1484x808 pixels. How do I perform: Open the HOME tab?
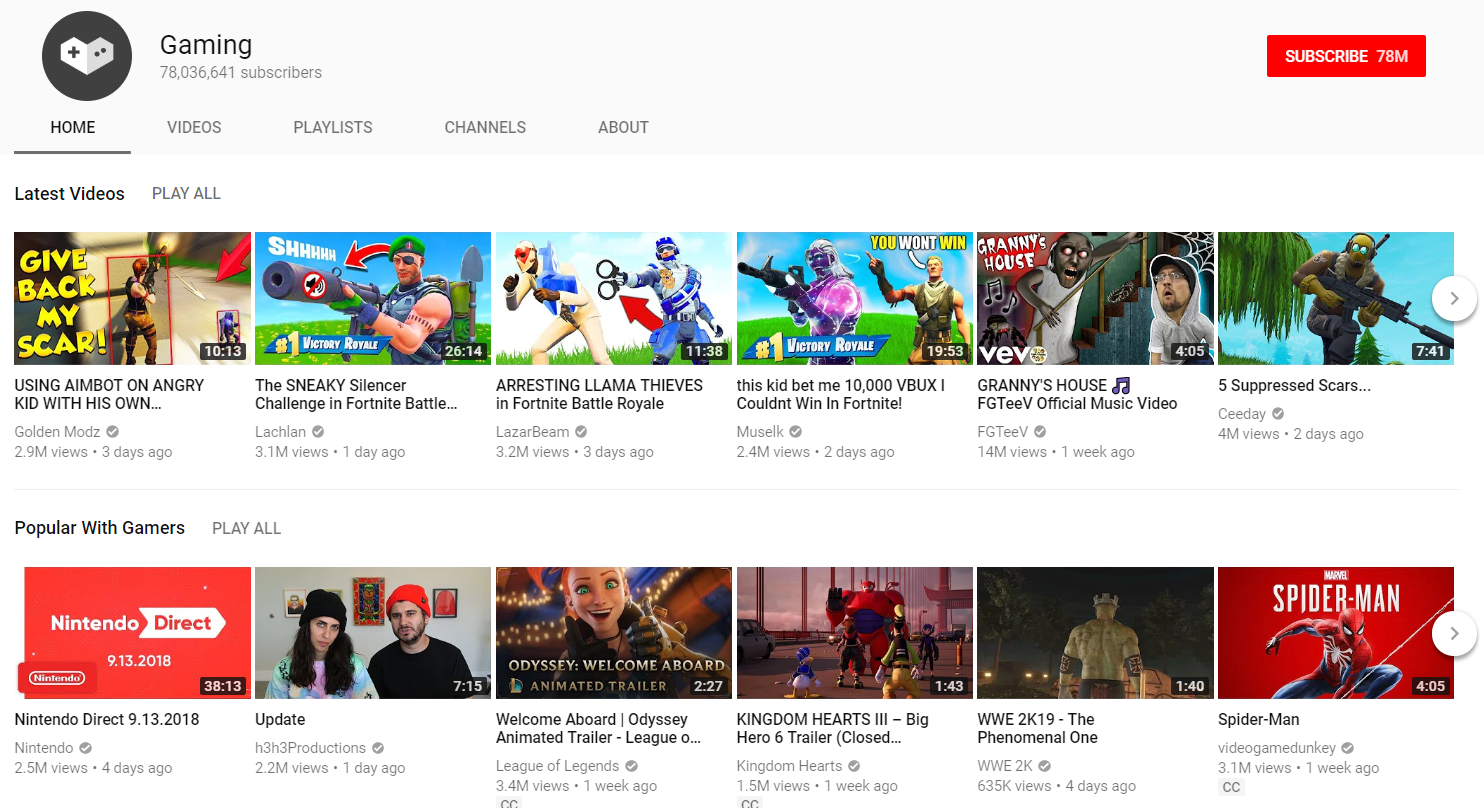[73, 128]
